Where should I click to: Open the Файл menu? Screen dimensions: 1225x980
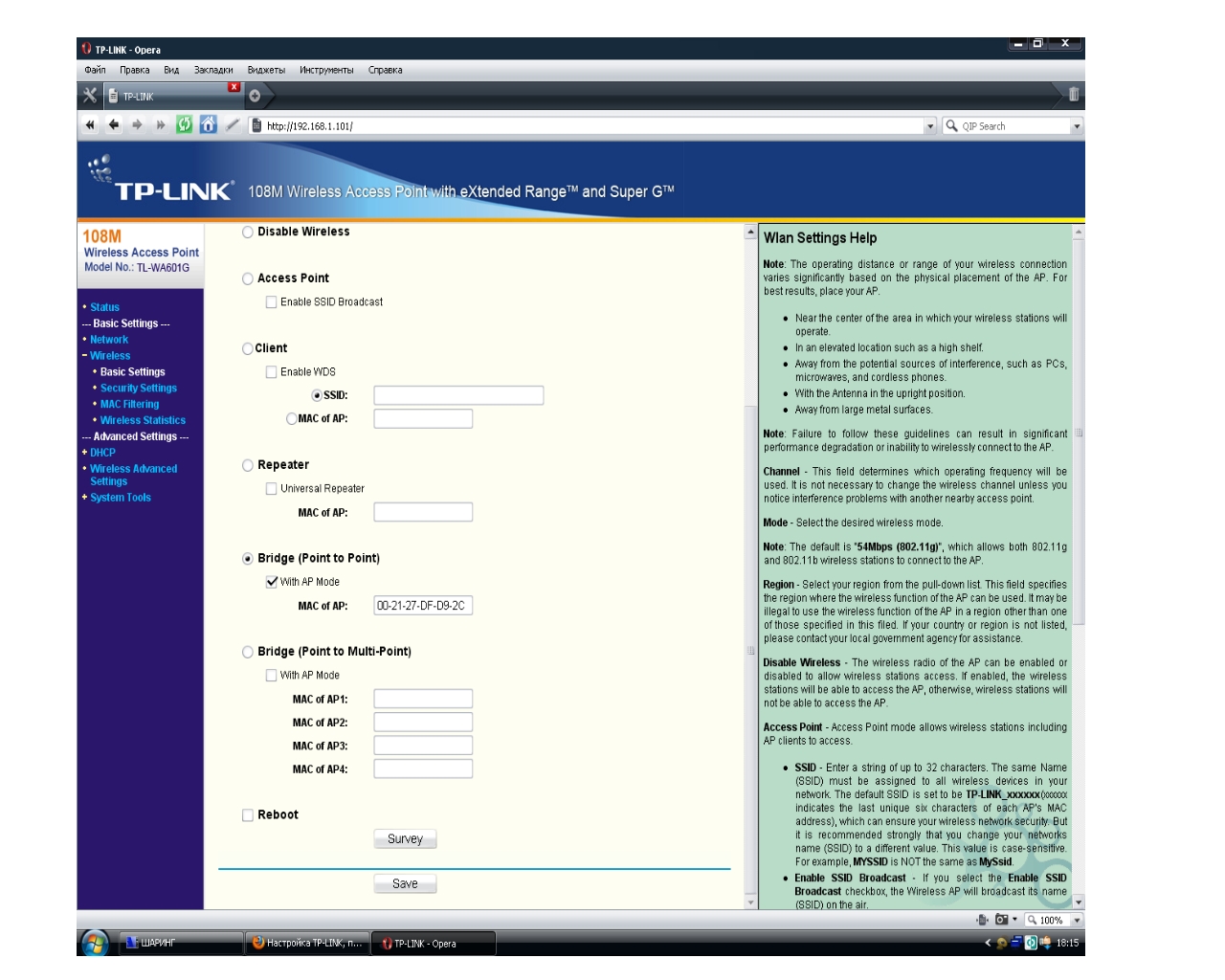pos(95,70)
